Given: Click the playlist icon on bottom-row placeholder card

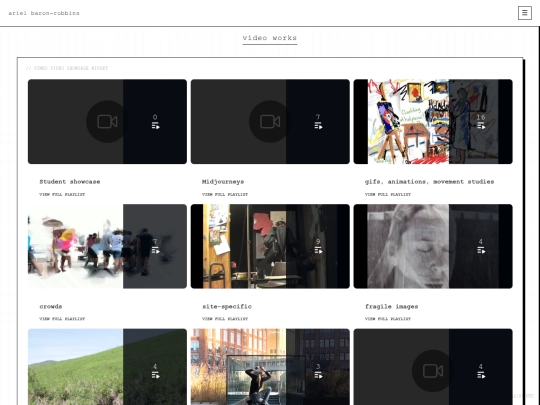Looking at the screenshot, I should point(481,375).
